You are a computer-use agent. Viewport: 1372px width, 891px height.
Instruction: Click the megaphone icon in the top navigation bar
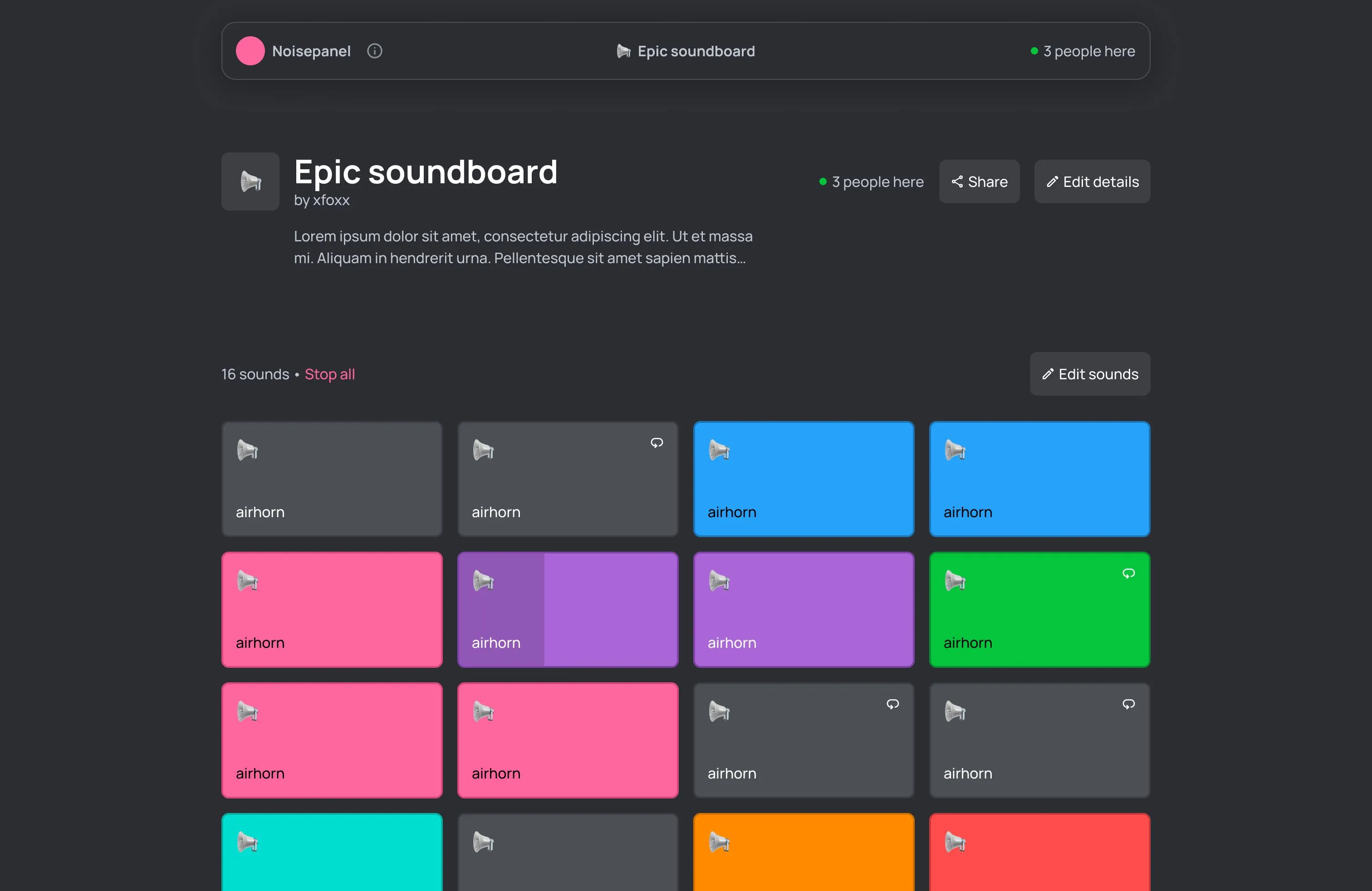click(x=623, y=51)
